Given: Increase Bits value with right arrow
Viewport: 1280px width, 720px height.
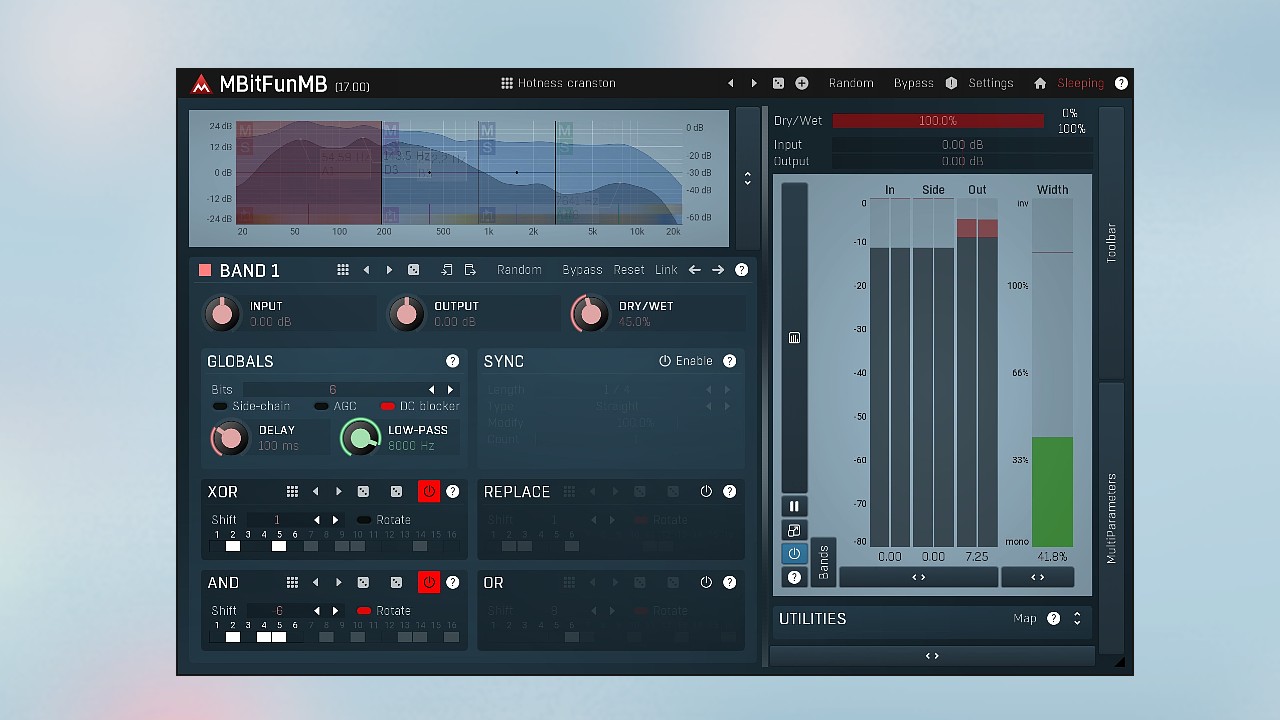Looking at the screenshot, I should click(450, 390).
